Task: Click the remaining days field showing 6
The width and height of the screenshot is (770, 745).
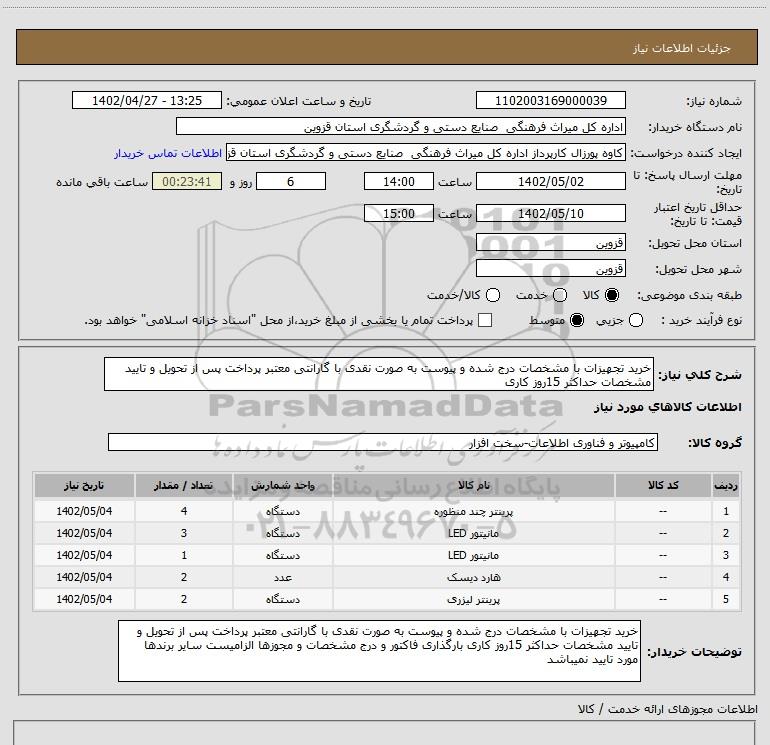Action: 291,181
